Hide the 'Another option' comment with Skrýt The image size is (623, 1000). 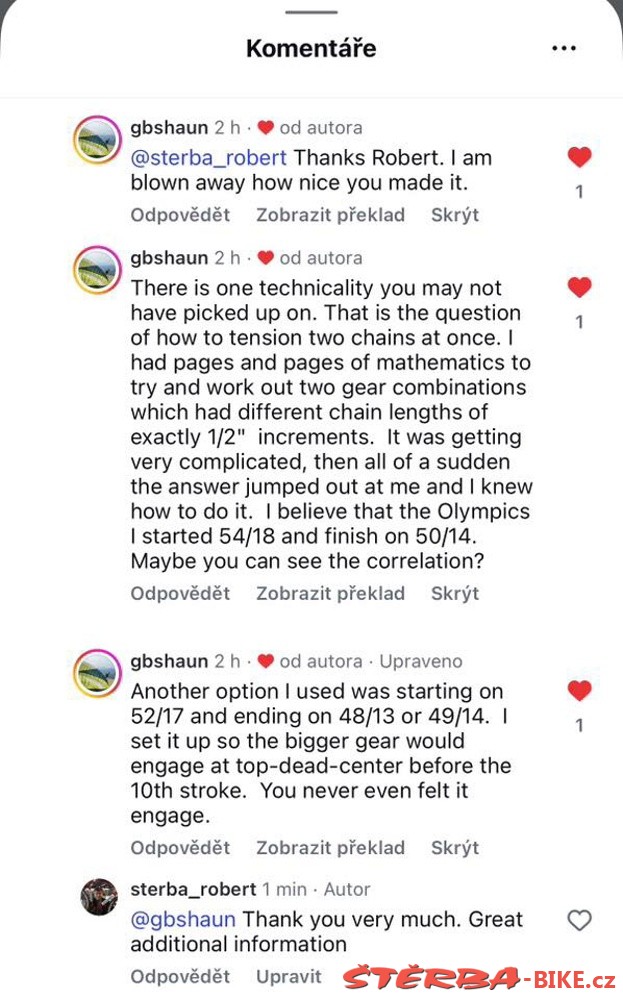pyautogui.click(x=455, y=848)
